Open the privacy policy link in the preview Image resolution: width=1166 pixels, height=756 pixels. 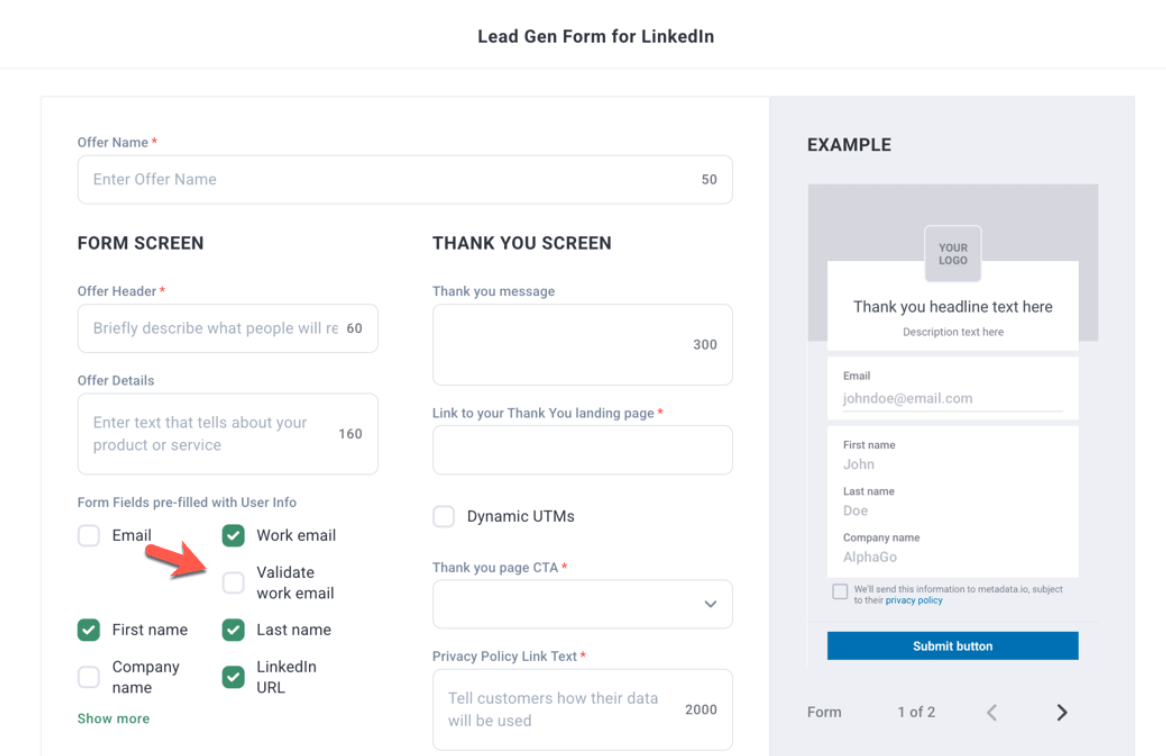(x=913, y=599)
